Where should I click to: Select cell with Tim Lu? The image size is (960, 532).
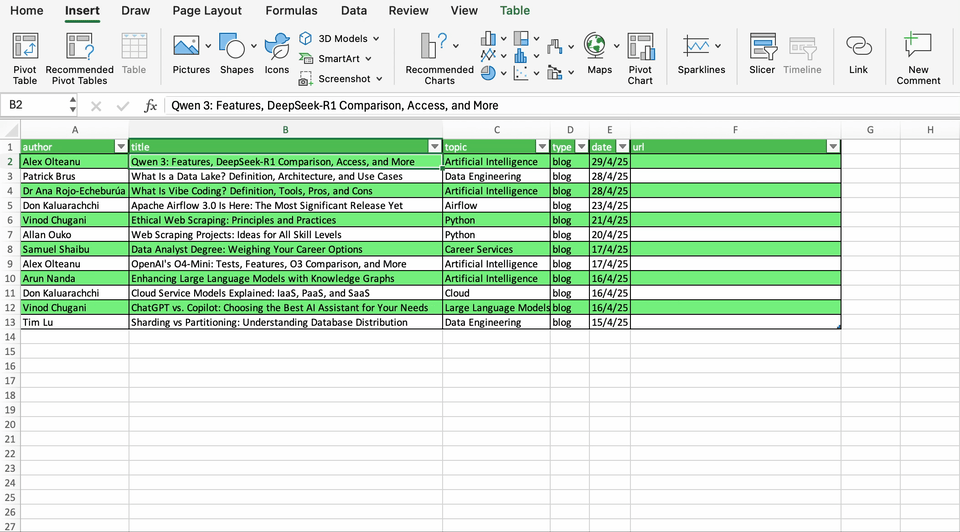[x=75, y=323]
